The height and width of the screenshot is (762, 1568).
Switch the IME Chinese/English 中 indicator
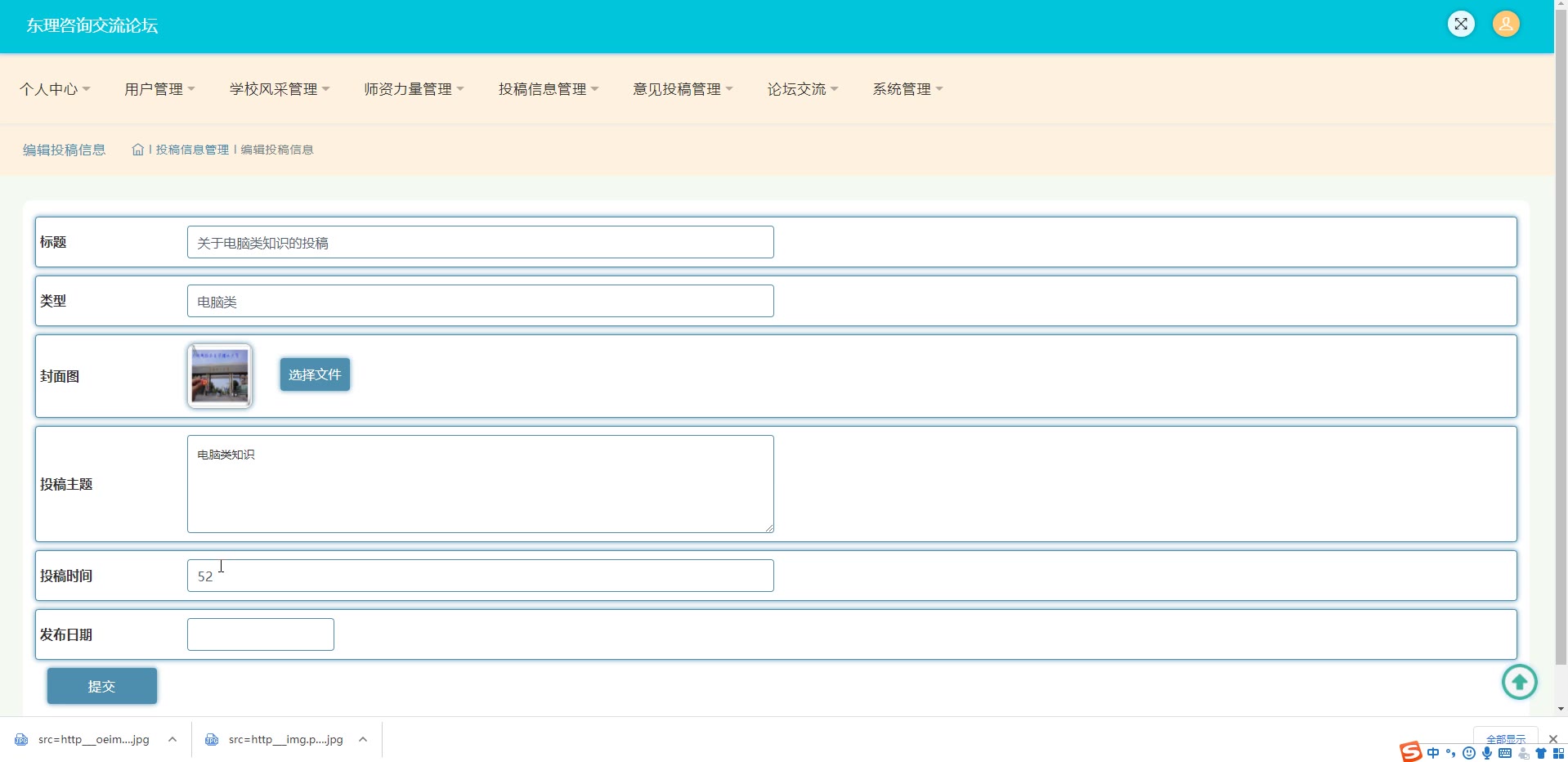1433,753
